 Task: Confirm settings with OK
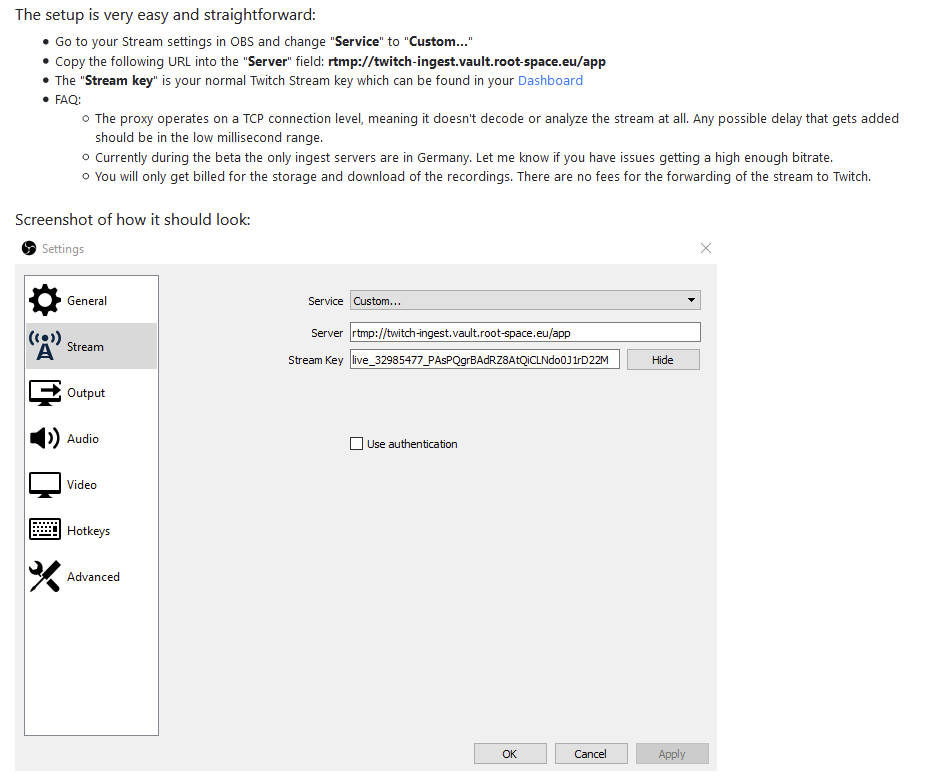click(x=510, y=753)
